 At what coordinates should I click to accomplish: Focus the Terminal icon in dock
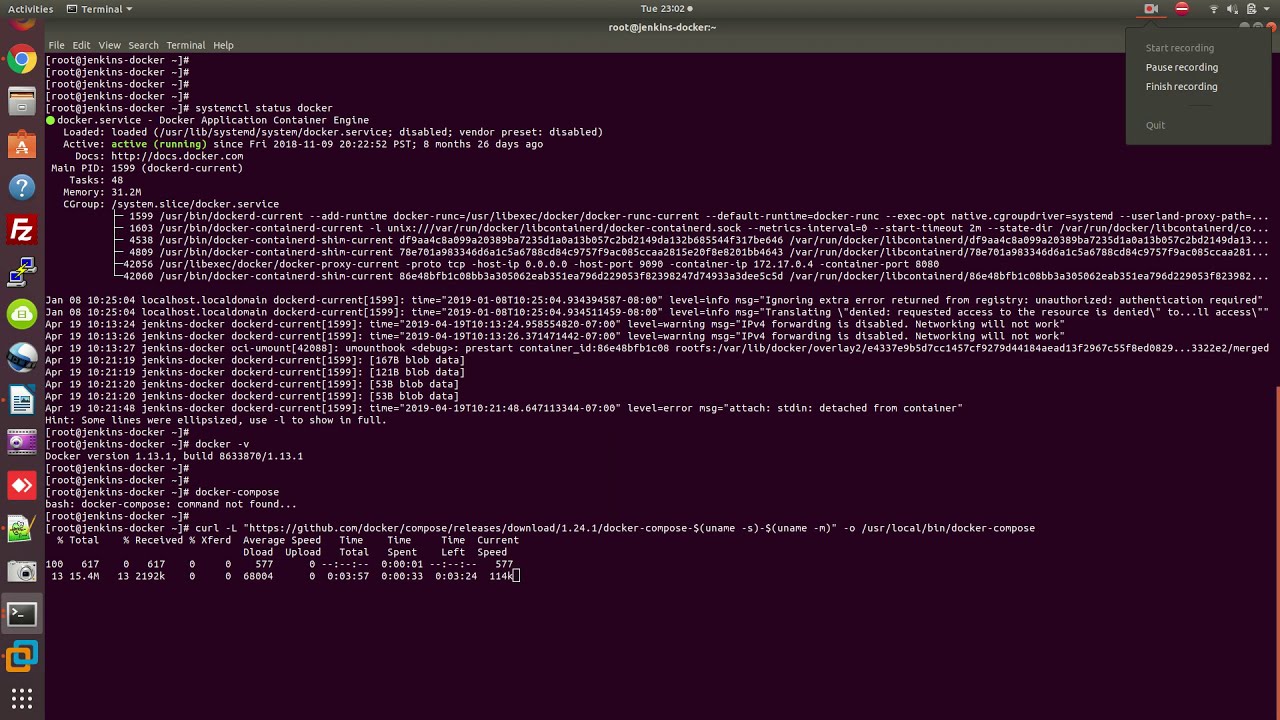(x=22, y=614)
